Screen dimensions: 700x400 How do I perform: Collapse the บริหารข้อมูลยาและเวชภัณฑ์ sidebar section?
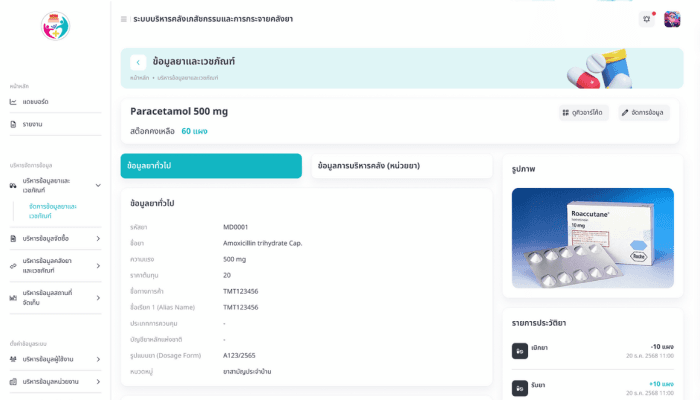click(x=98, y=185)
